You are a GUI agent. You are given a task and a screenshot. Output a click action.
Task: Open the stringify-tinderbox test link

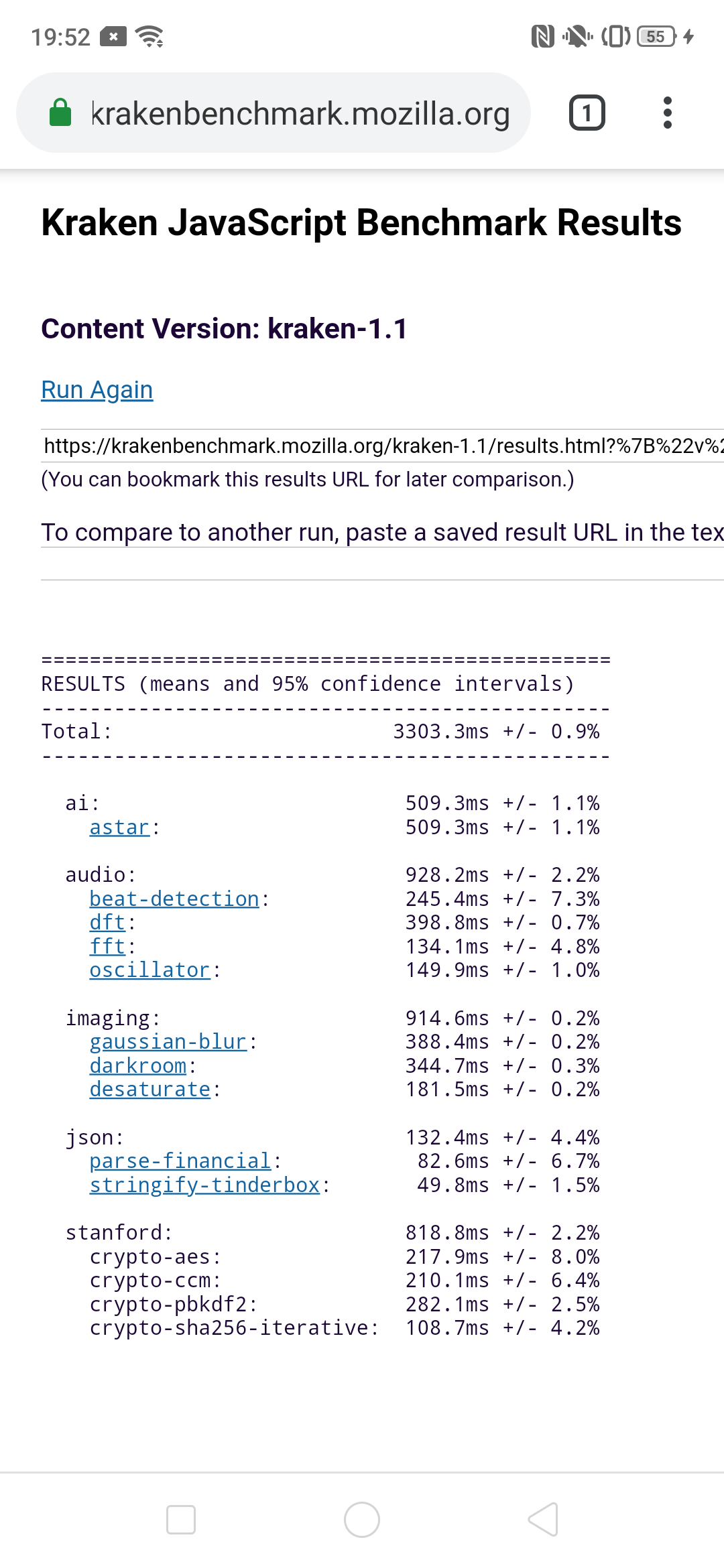click(x=204, y=1185)
